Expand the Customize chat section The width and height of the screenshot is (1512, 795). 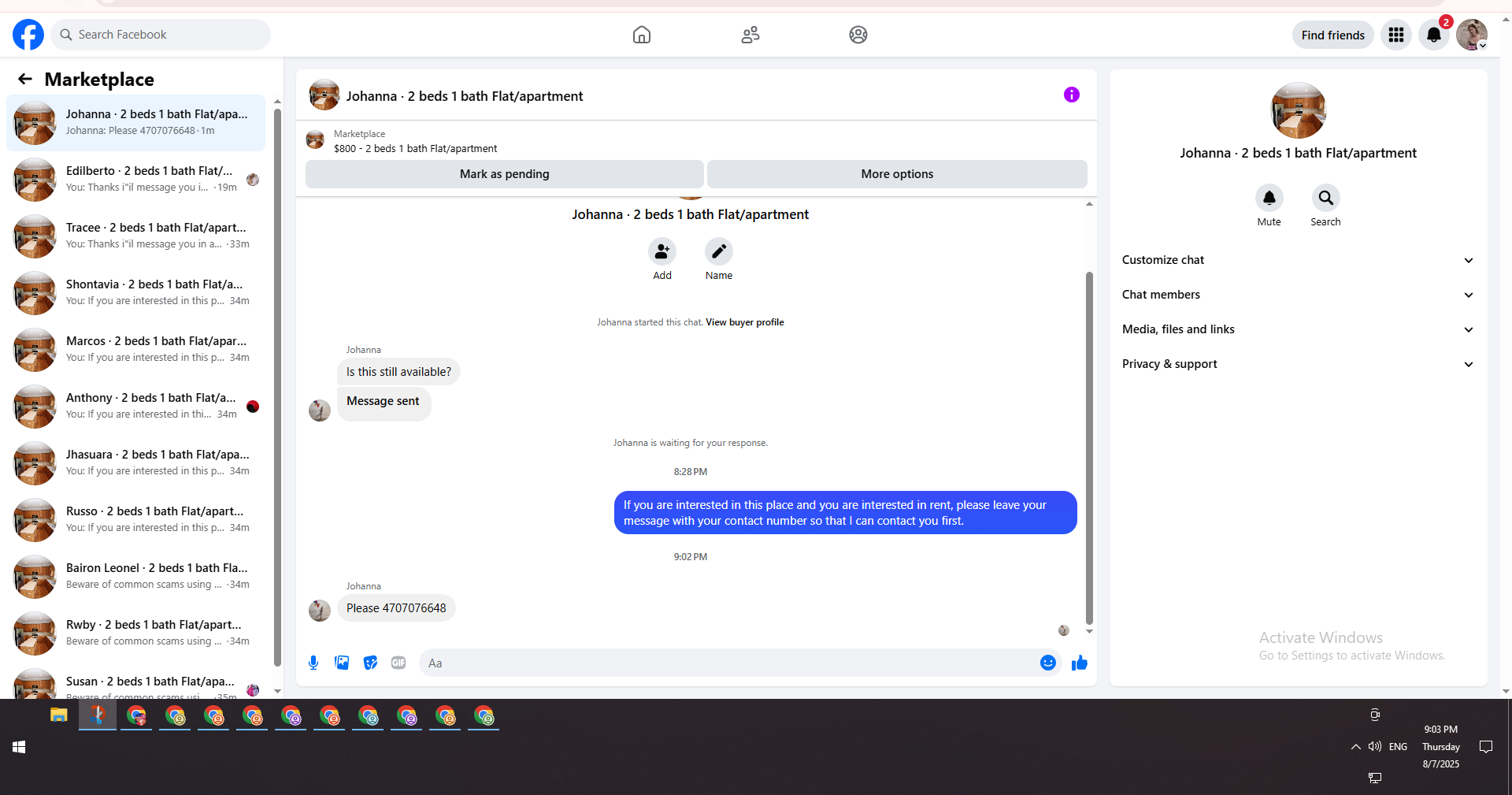[1299, 260]
